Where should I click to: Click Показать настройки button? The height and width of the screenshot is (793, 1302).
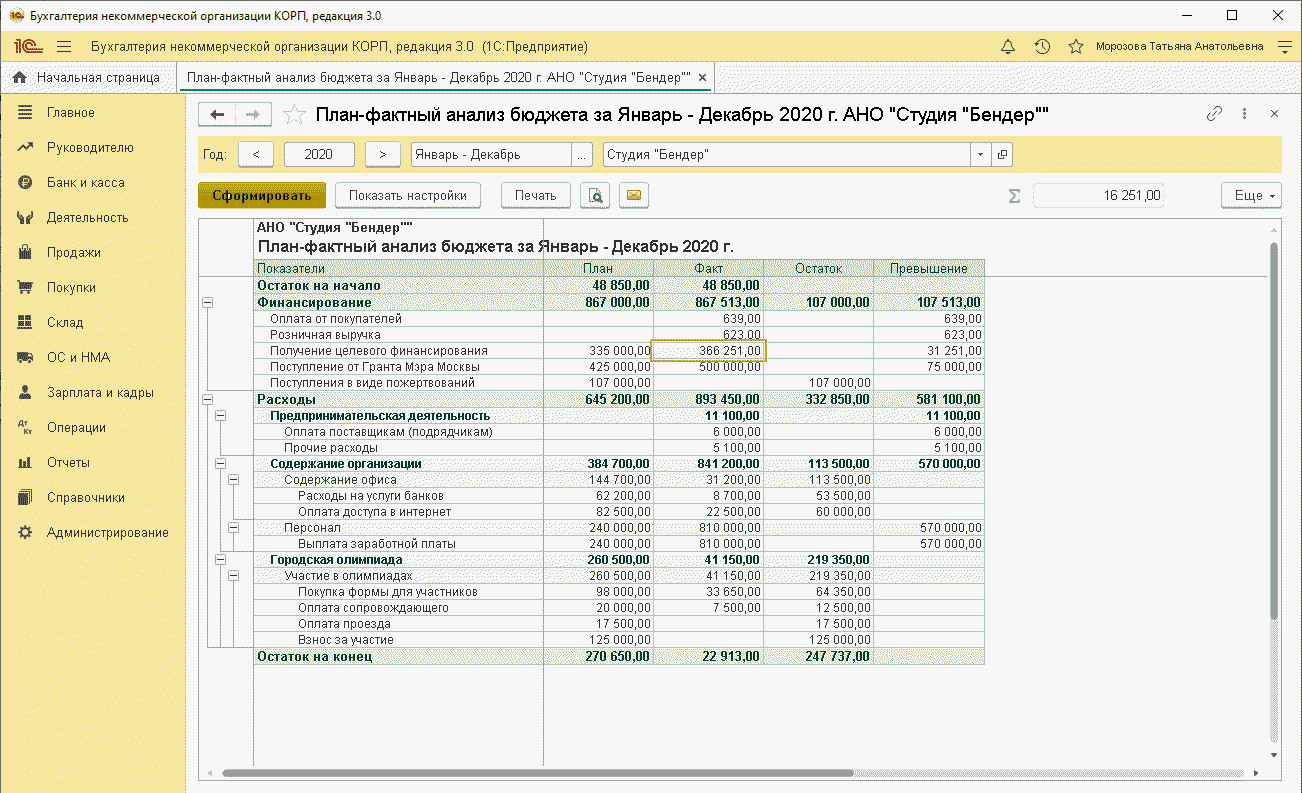tap(408, 196)
